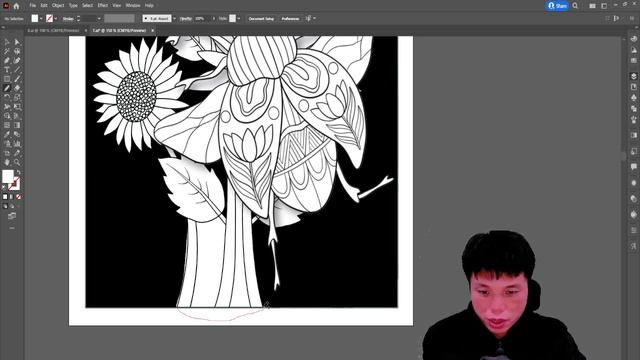Image resolution: width=640 pixels, height=360 pixels.
Task: Select the Free Transform tool
Action: point(17,107)
